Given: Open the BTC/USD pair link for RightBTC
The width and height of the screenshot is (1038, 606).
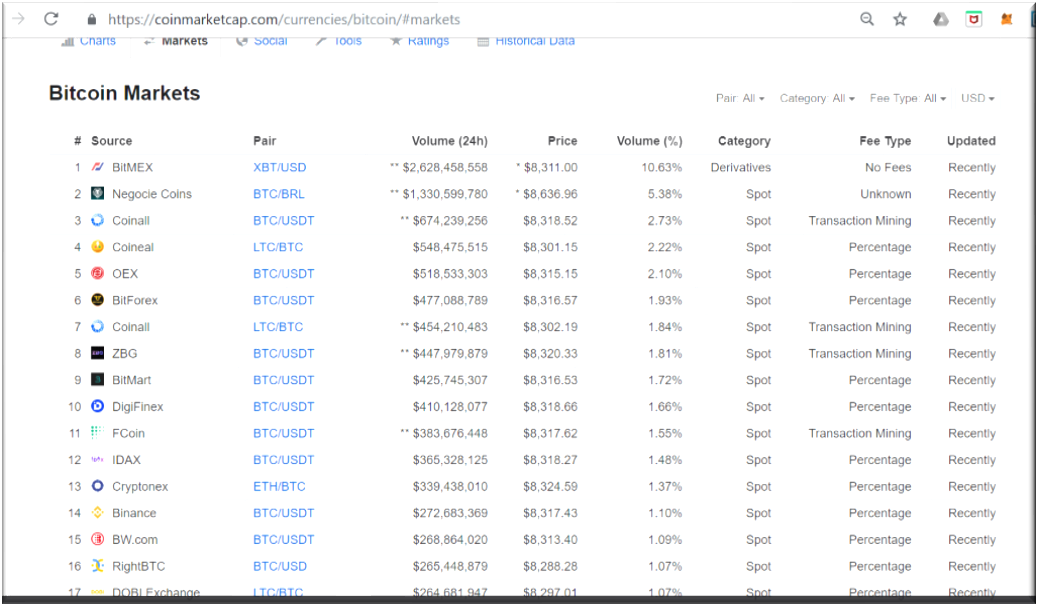Looking at the screenshot, I should (x=280, y=566).
